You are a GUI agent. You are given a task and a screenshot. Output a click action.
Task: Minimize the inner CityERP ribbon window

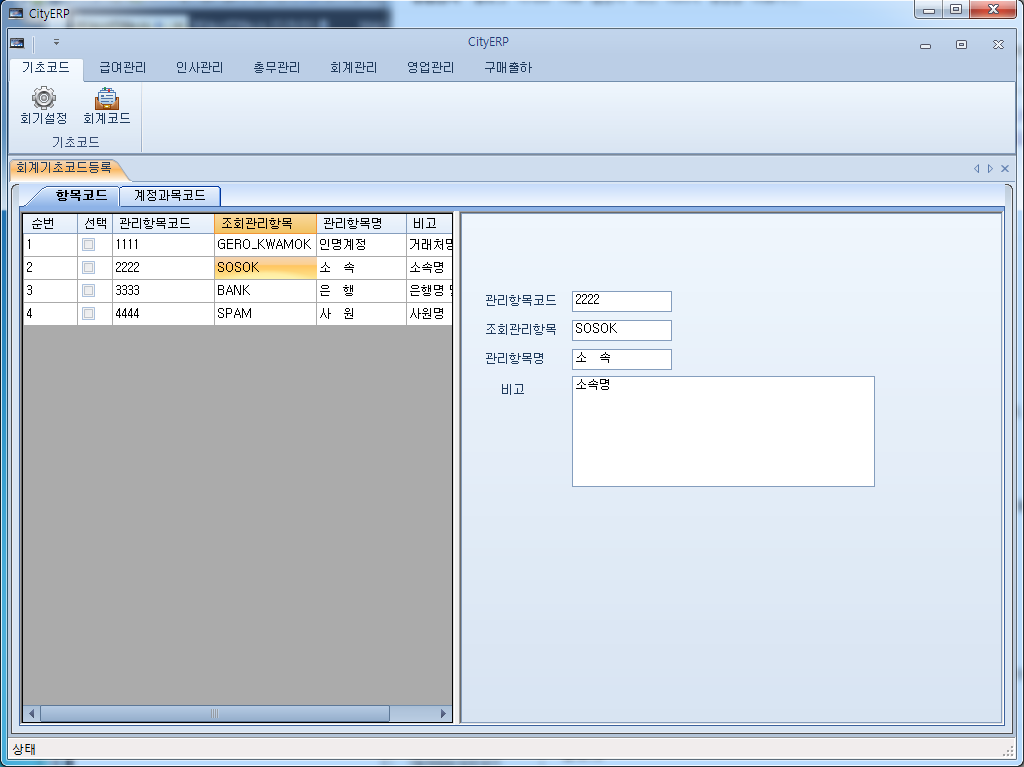[x=925, y=44]
